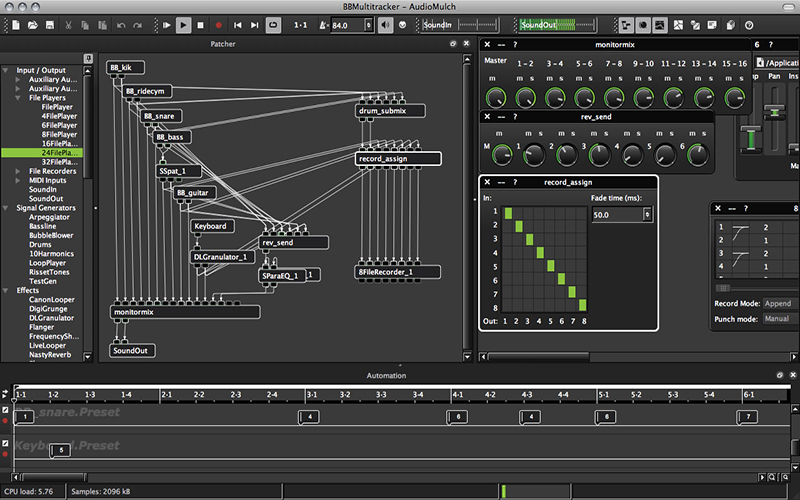Click the Copy toolbar icon
Image resolution: width=800 pixels, height=500 pixels.
(85, 25)
